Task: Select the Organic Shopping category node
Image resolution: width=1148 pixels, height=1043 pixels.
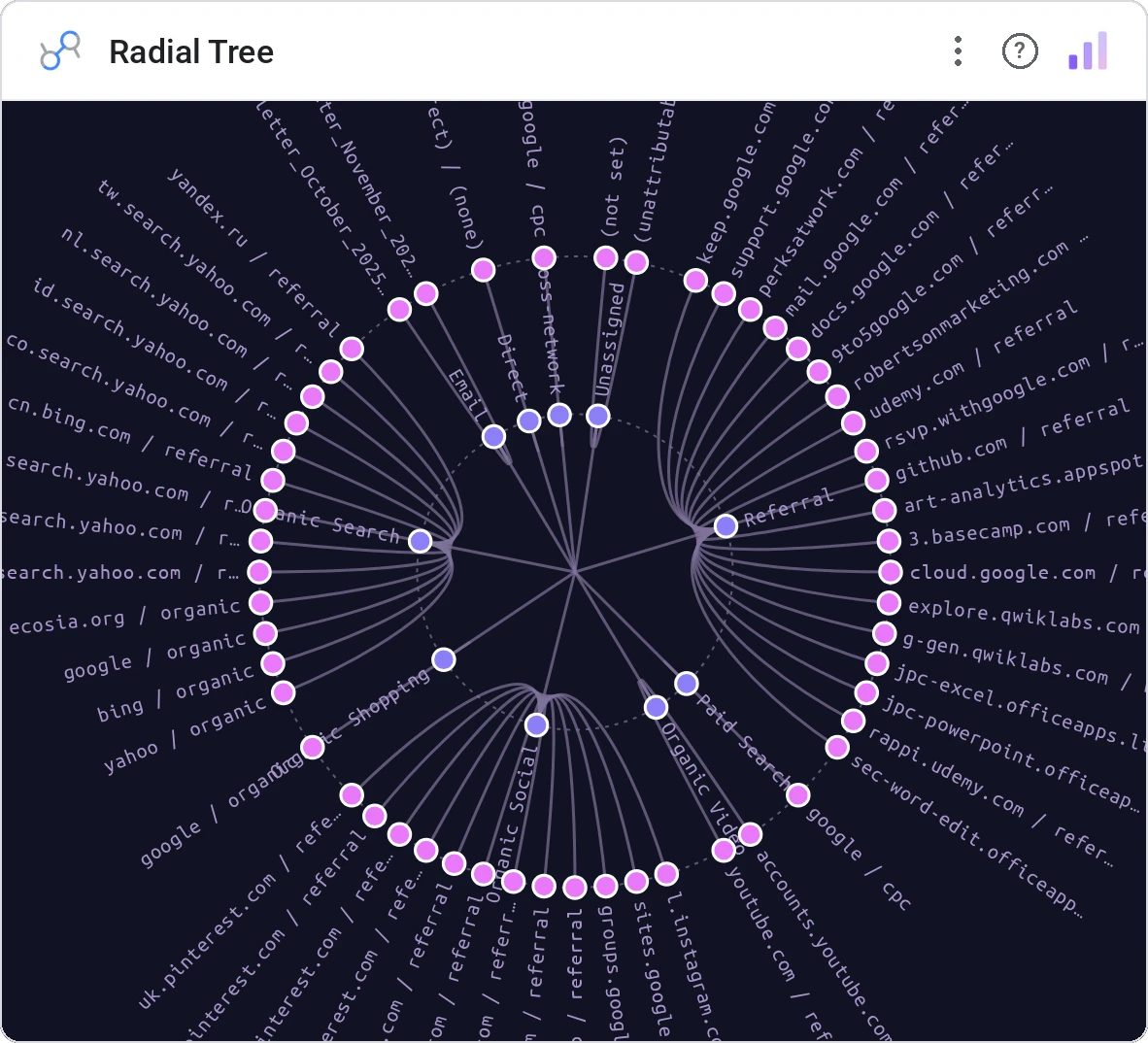Action: pyautogui.click(x=444, y=659)
